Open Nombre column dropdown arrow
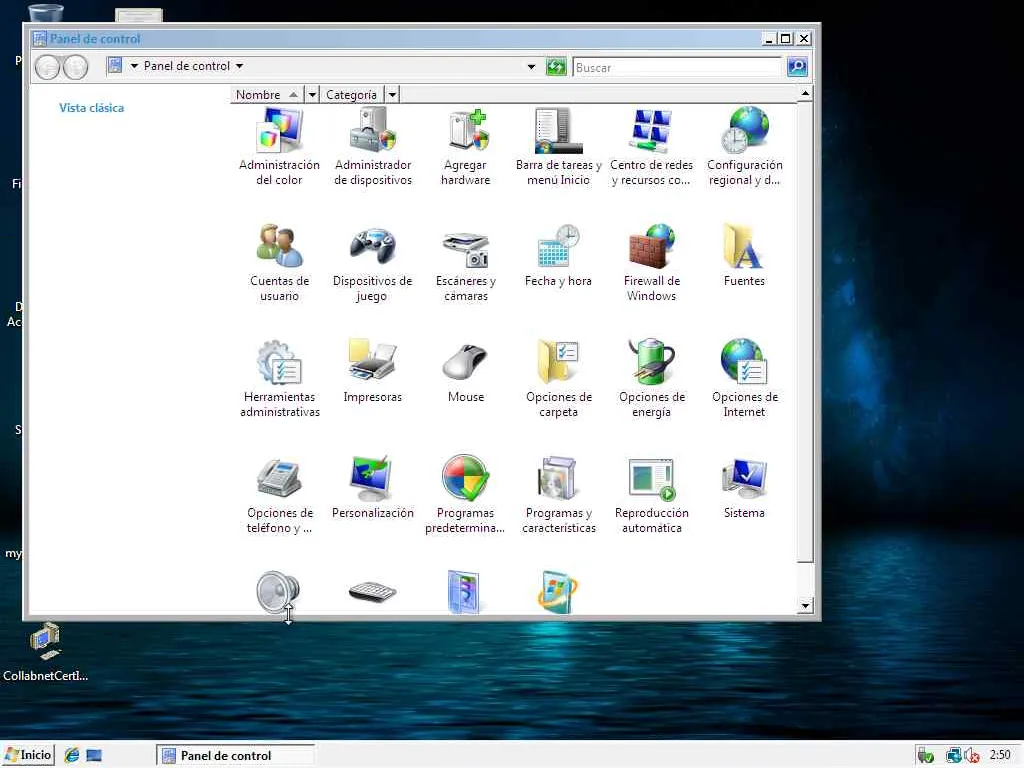The height and width of the screenshot is (768, 1024). [312, 95]
